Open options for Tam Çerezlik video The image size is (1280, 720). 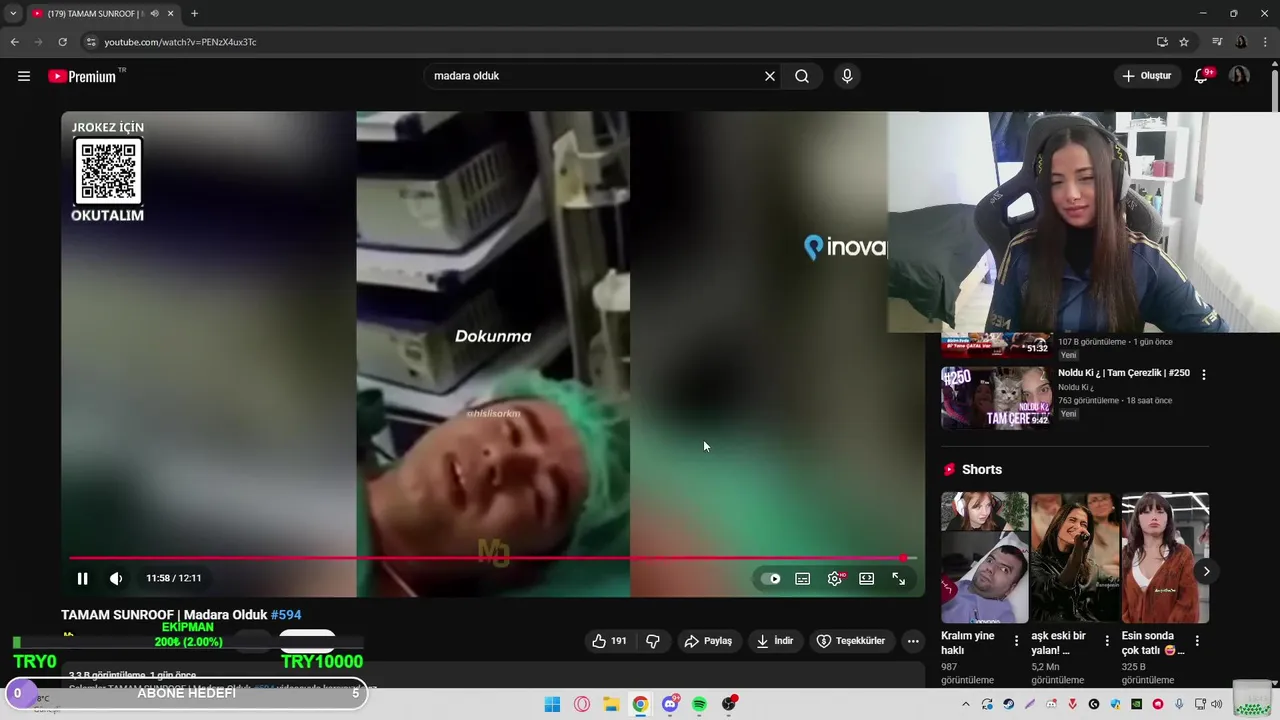pos(1204,375)
